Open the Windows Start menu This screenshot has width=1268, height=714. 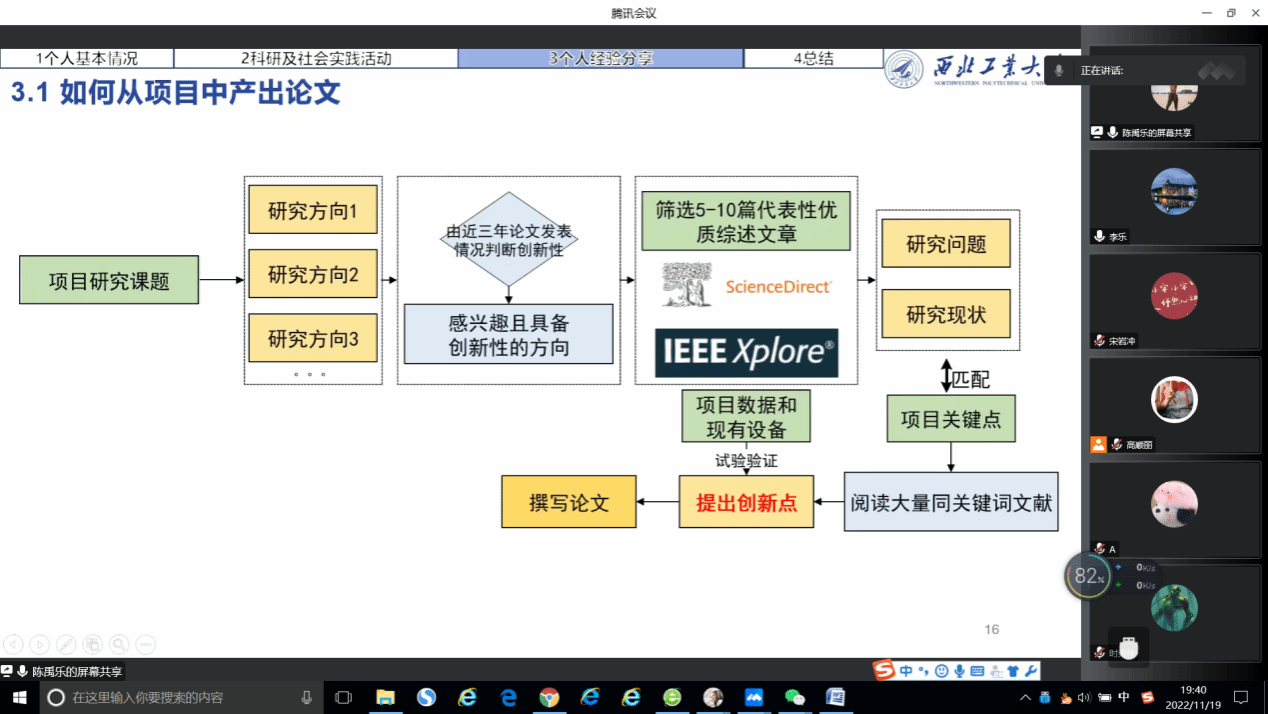(x=18, y=697)
